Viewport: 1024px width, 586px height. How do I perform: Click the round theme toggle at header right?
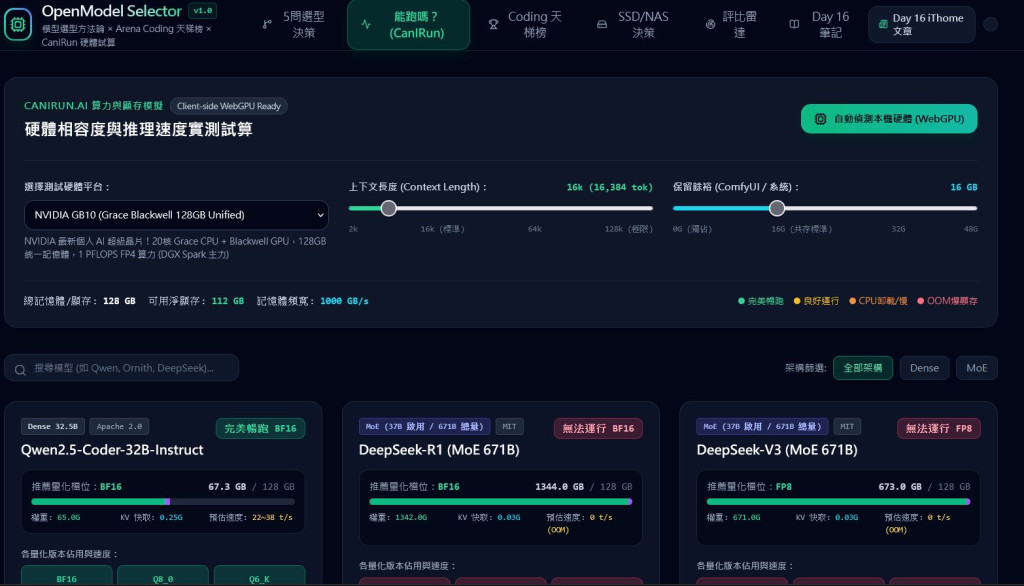pyautogui.click(x=991, y=24)
